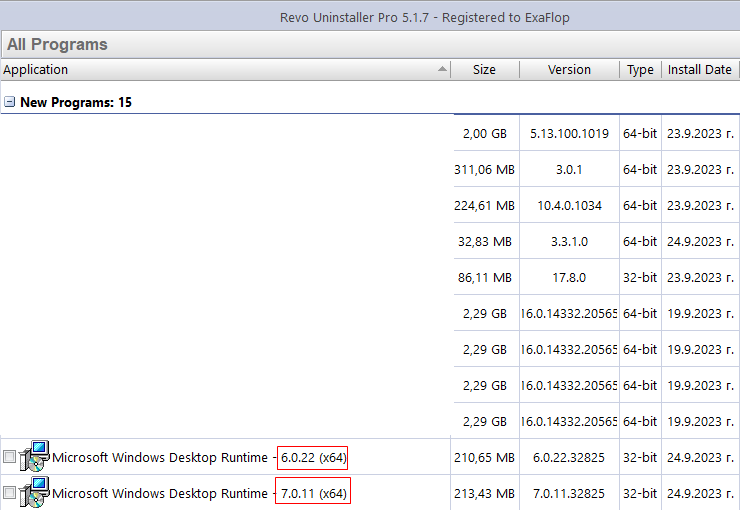Click version cell 3.0.1
This screenshot has width=740, height=510.
coord(569,169)
